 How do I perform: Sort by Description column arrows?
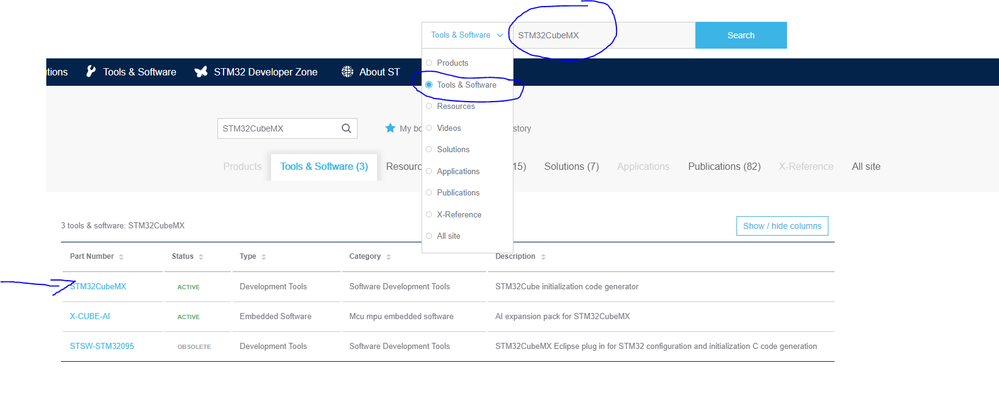pyautogui.click(x=543, y=257)
